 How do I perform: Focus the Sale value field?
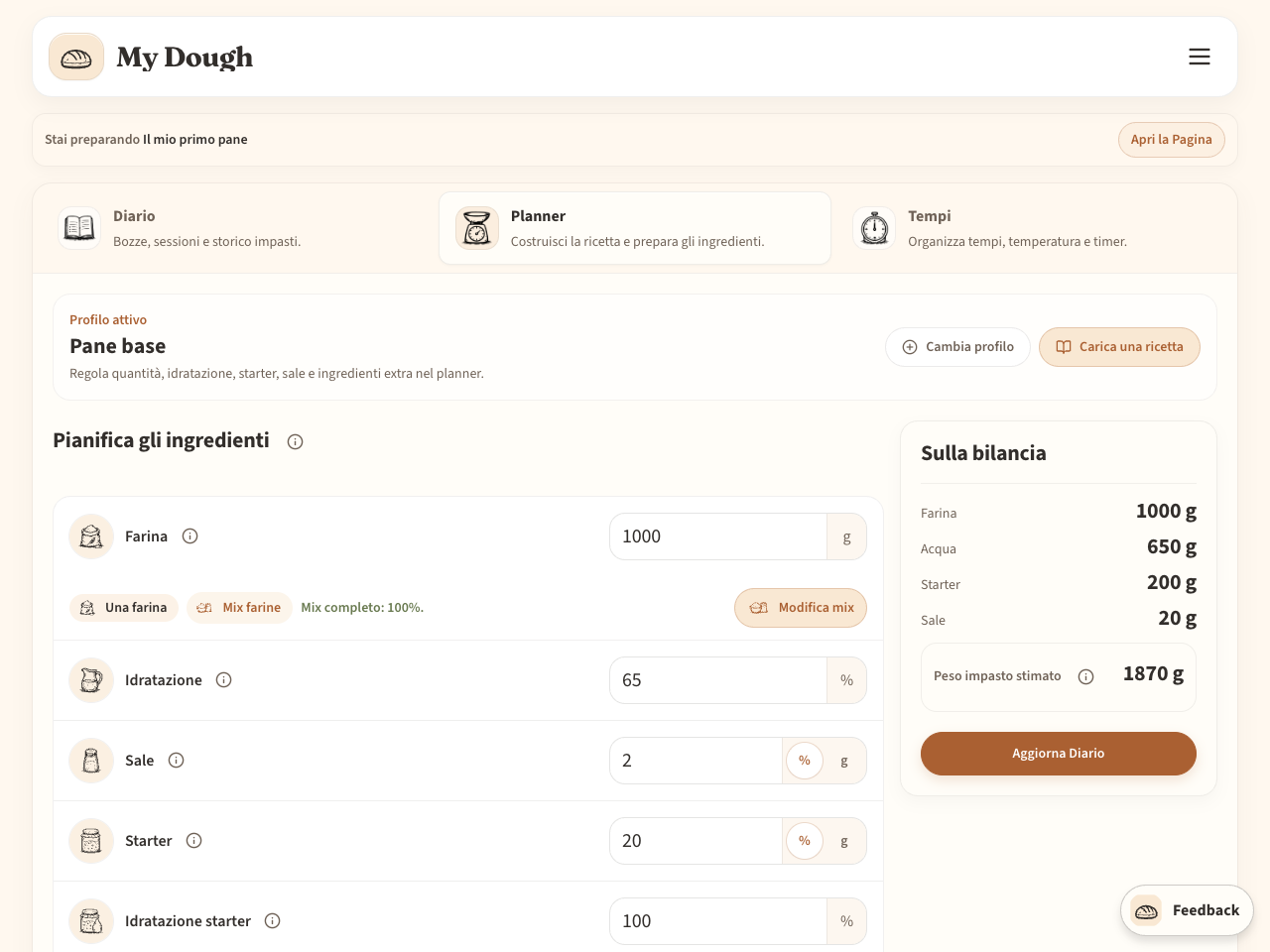pos(697,761)
